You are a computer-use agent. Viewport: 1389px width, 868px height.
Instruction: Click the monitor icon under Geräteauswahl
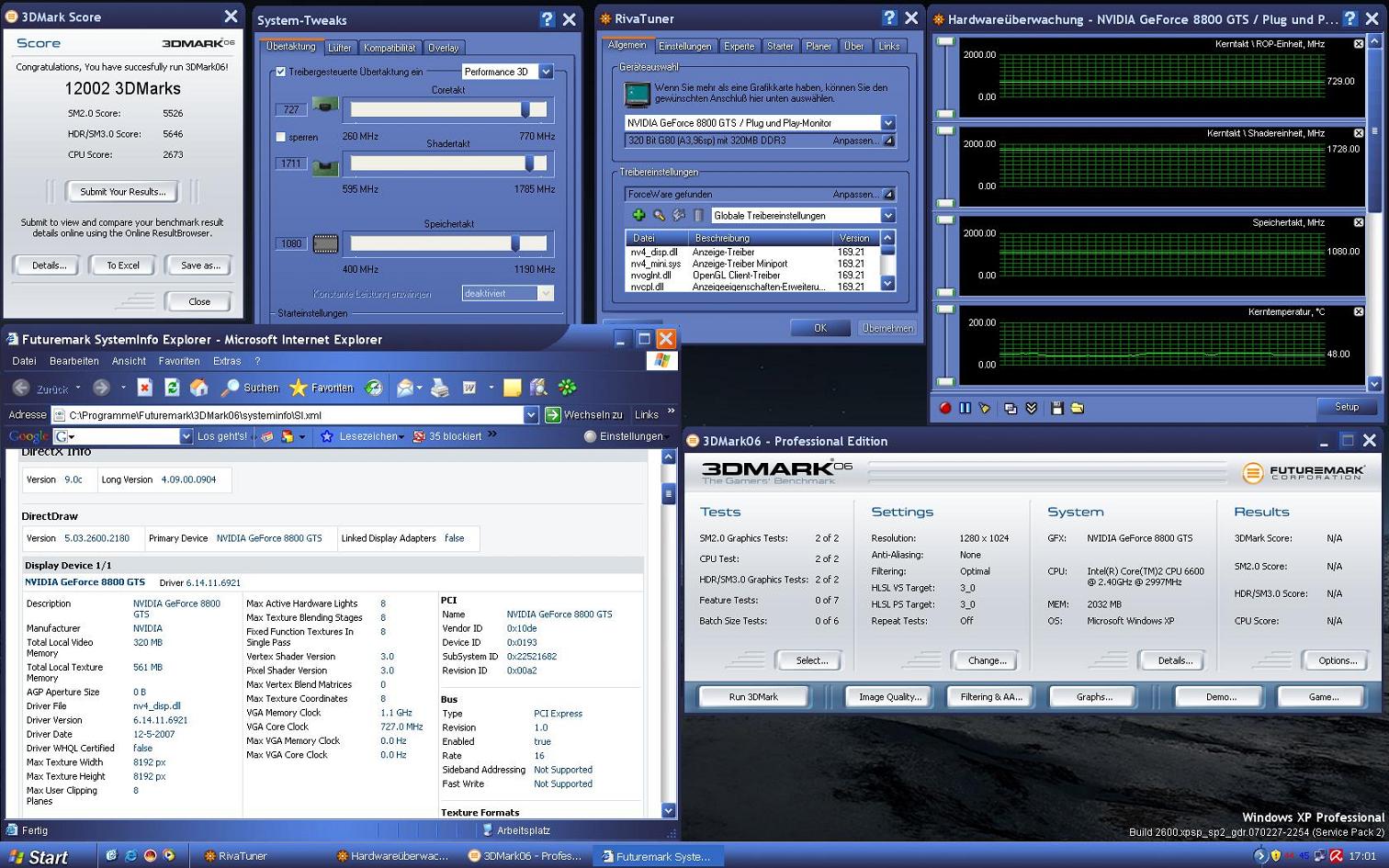[x=637, y=94]
